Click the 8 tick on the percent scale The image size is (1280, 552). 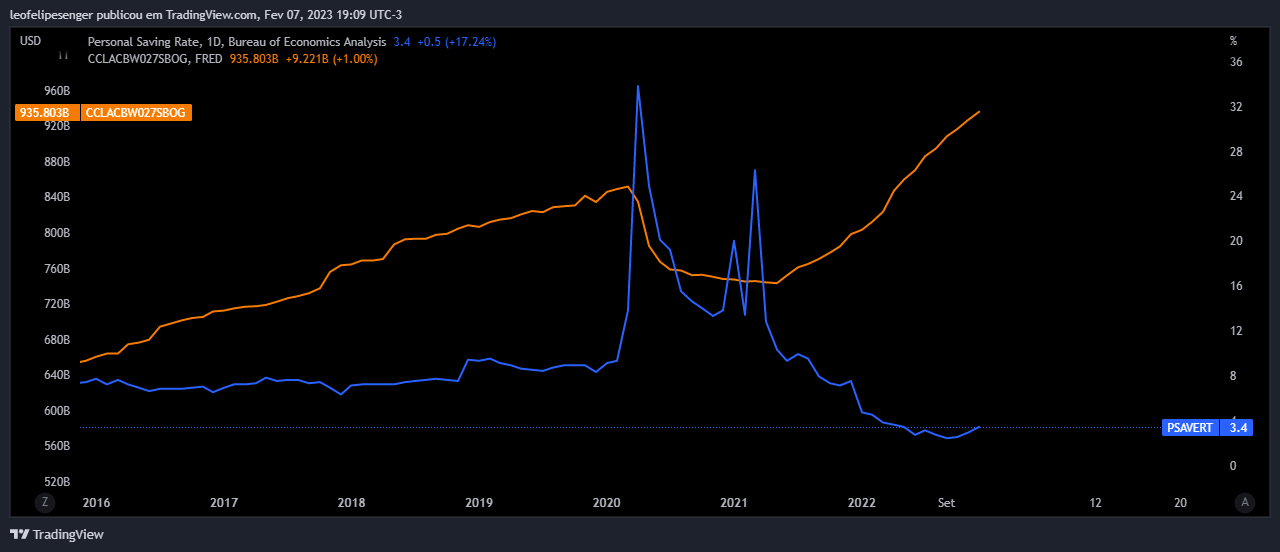(1233, 376)
